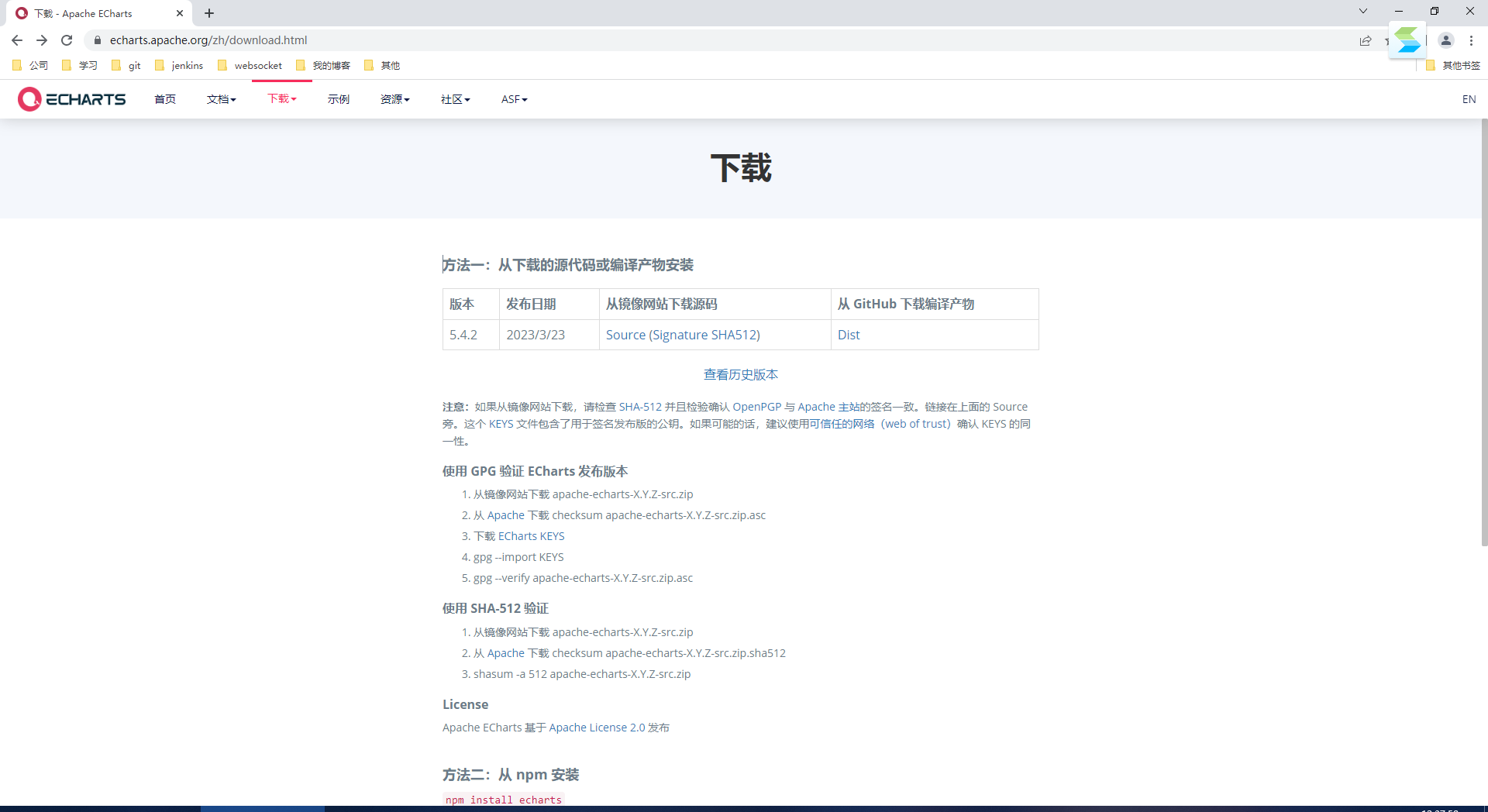Click ECharts KEYS link in step 3
The height and width of the screenshot is (812, 1488).
tap(532, 536)
